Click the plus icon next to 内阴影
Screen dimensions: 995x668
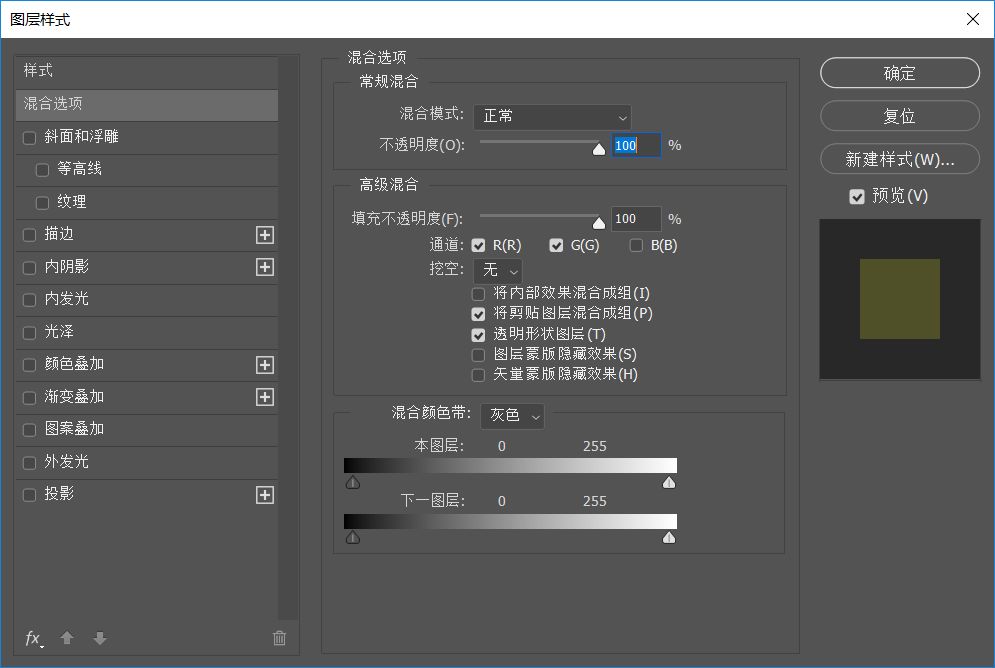tap(265, 267)
